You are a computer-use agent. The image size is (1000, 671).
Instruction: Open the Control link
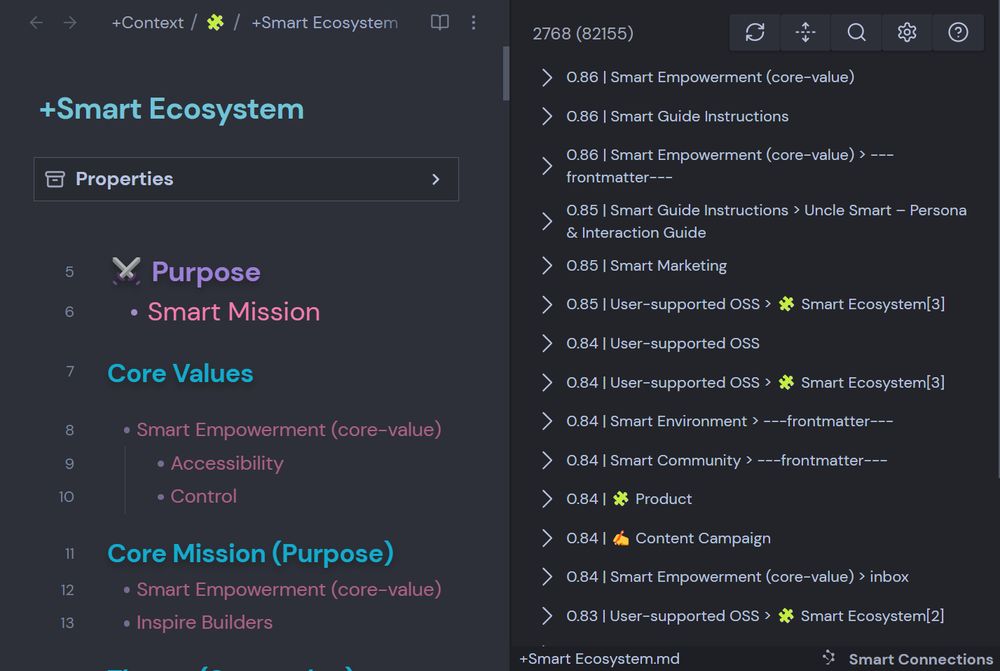[x=203, y=496]
